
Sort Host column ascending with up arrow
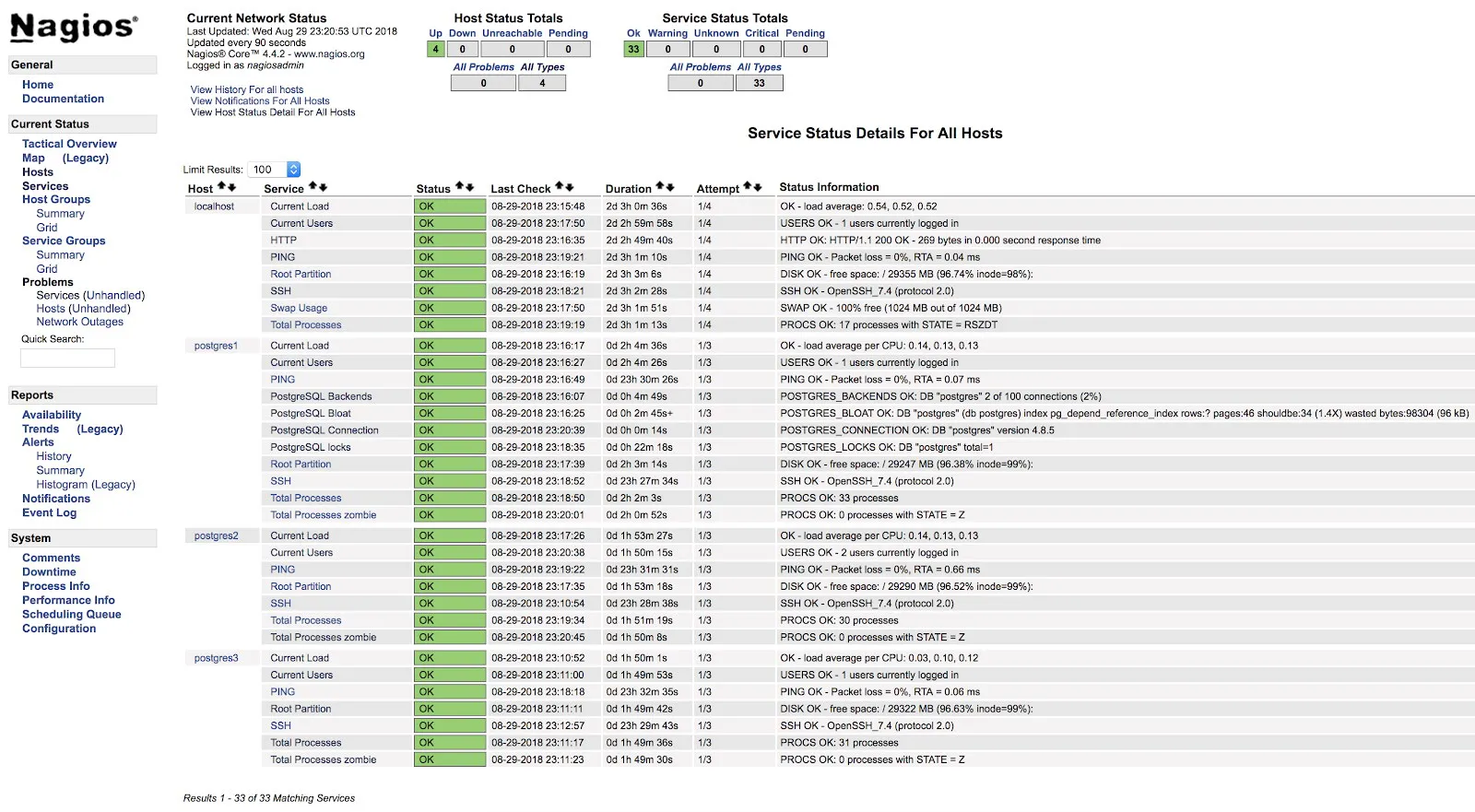click(221, 187)
